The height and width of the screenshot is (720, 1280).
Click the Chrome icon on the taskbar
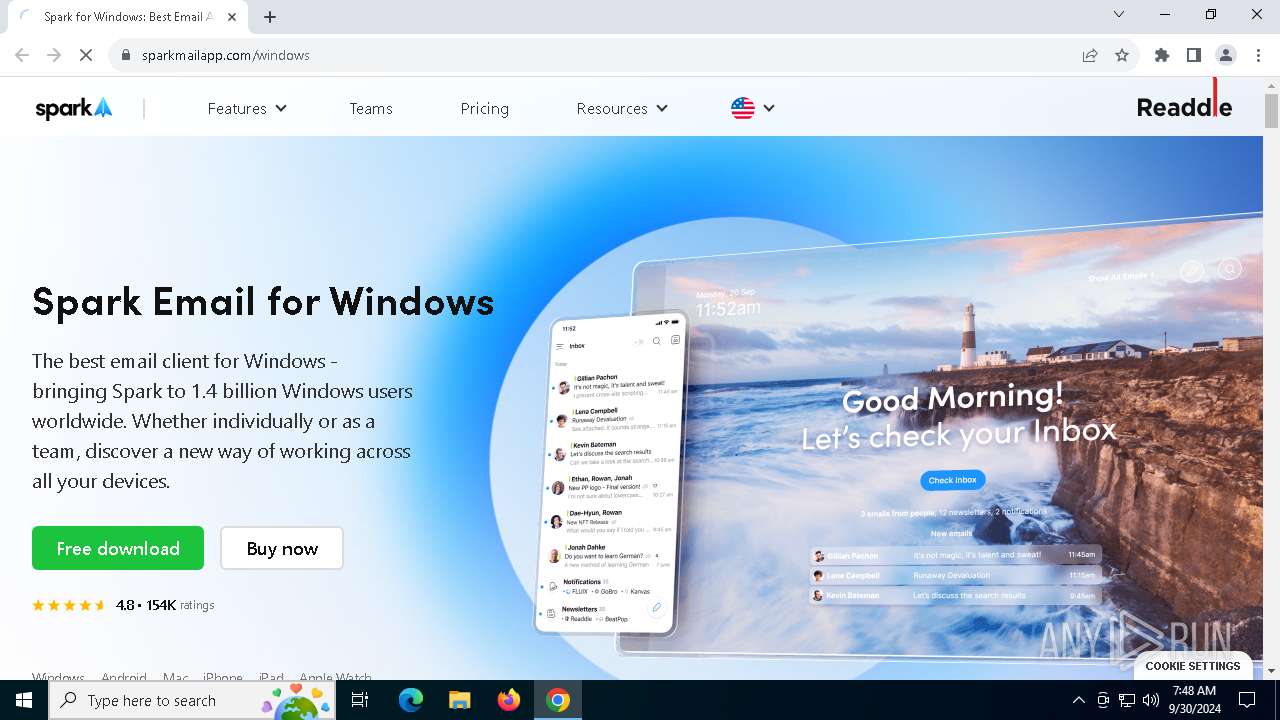tap(558, 700)
